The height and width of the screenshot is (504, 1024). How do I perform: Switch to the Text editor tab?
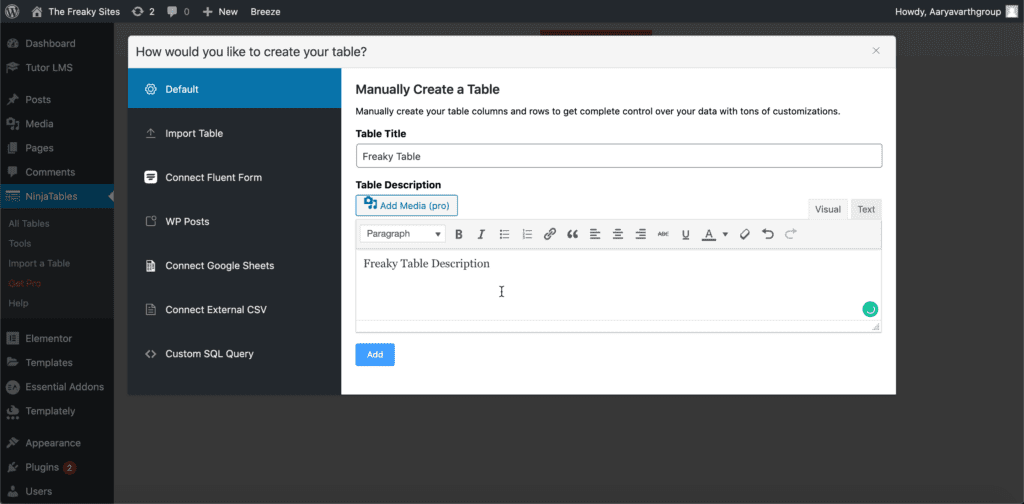866,210
